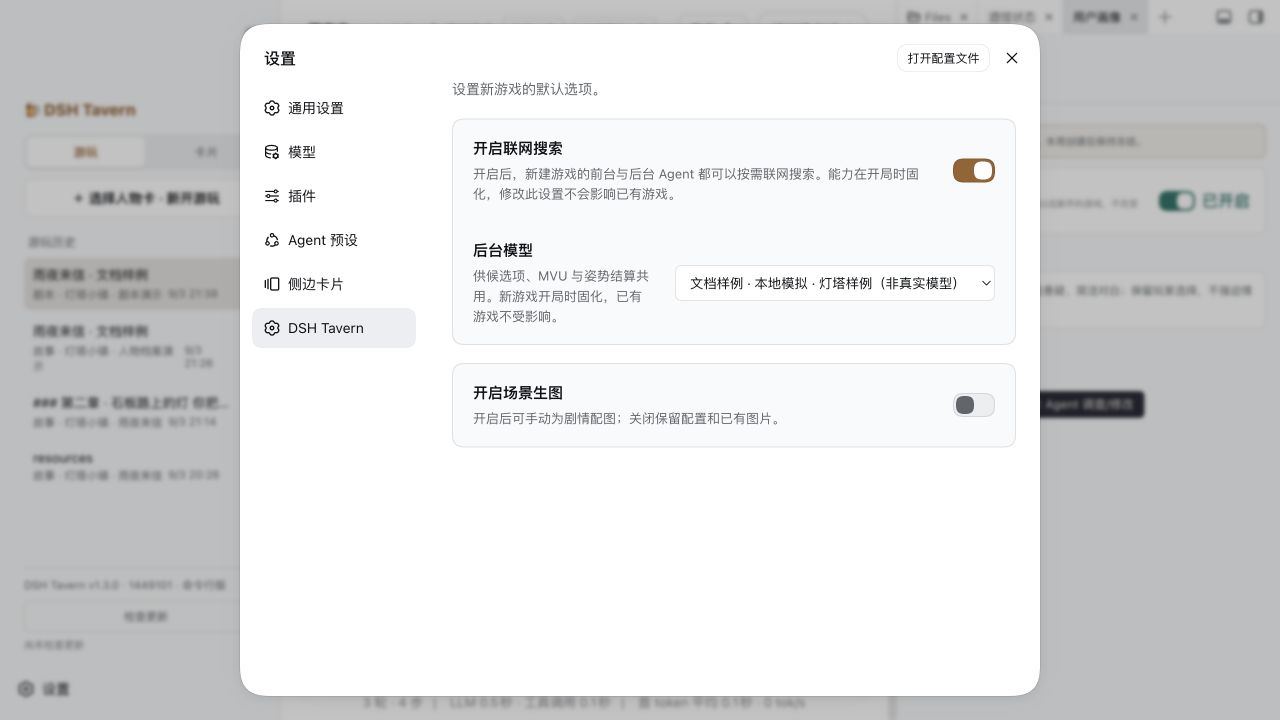The width and height of the screenshot is (1280, 720).
Task: Enable the 开启场景生图 toggle
Action: point(974,405)
